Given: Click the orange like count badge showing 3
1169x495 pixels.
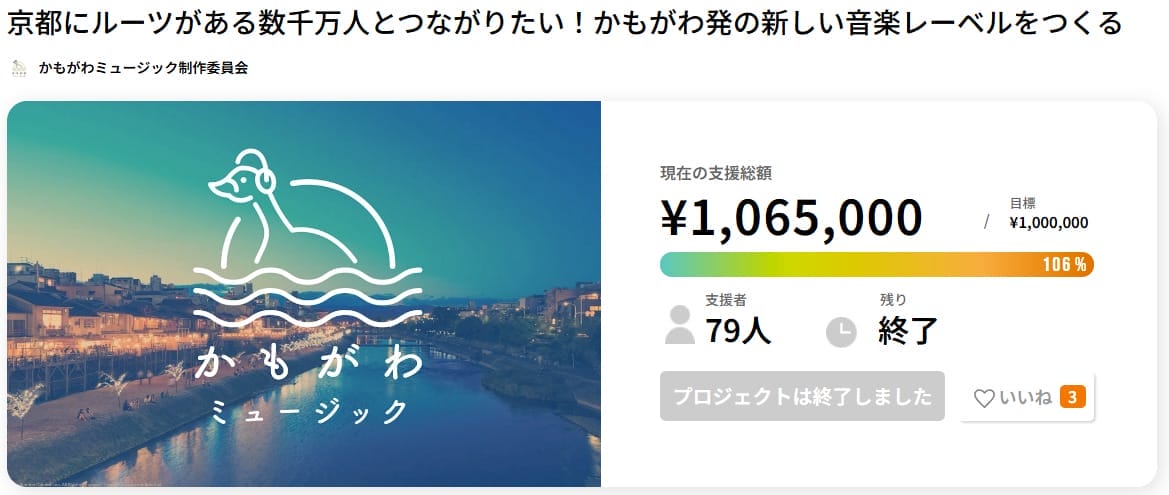Looking at the screenshot, I should pos(1071,398).
